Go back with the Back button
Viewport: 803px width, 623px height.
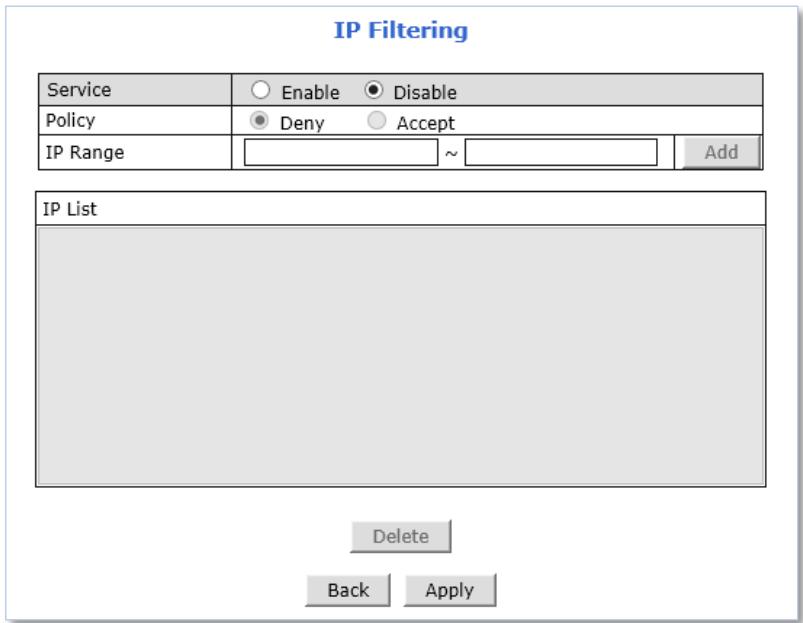(348, 590)
